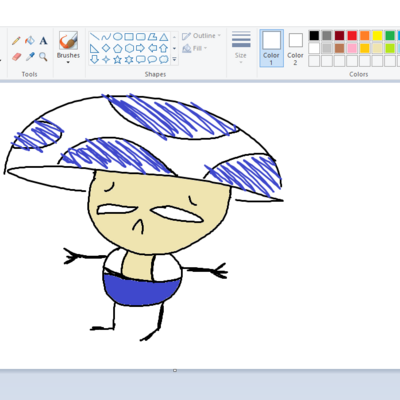This screenshot has width=400, height=400.
Task: Choose the Magnifier tool
Action: [43, 57]
